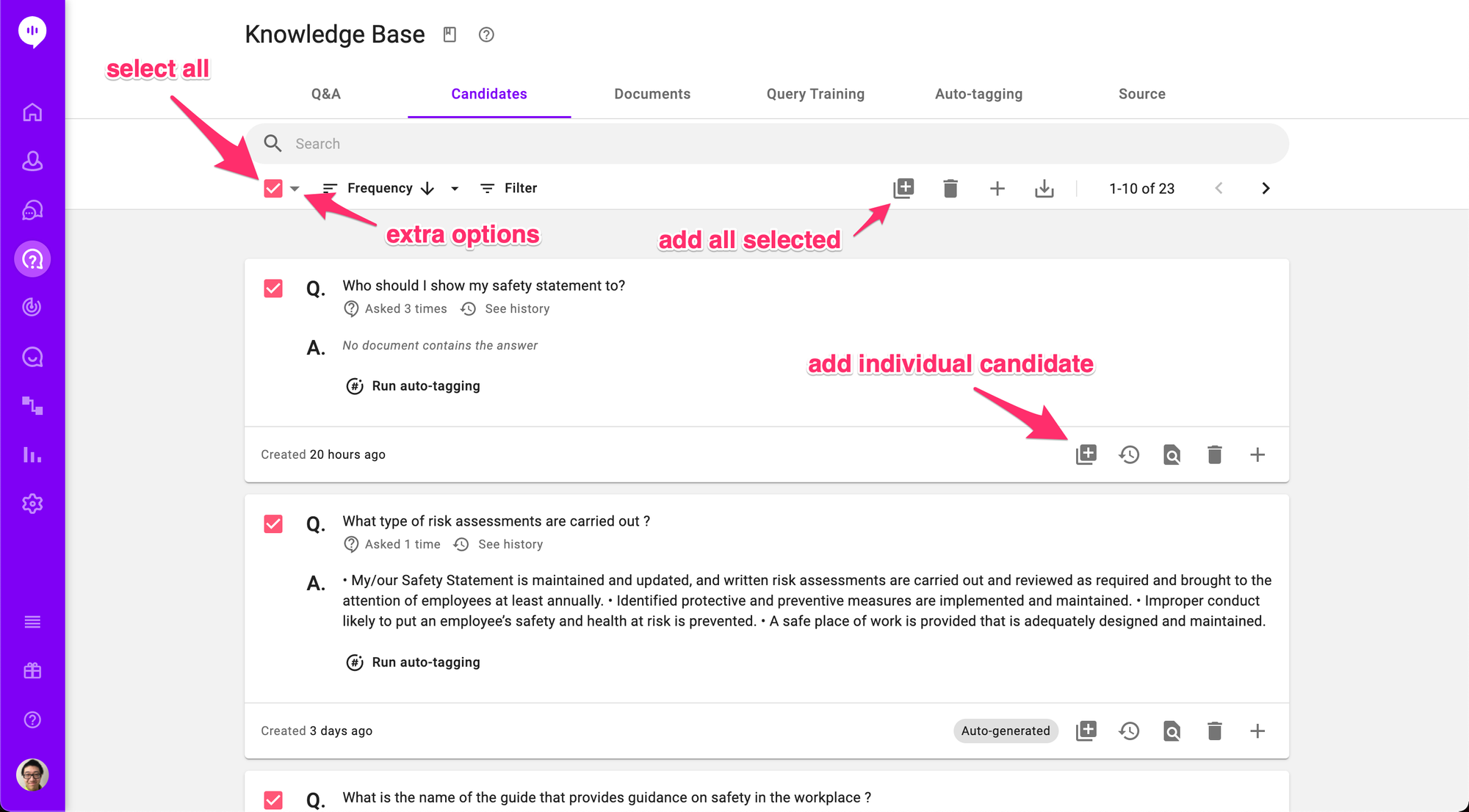Open the Frequency sort dropdown arrow
Viewport: 1469px width, 812px height.
pyautogui.click(x=455, y=189)
